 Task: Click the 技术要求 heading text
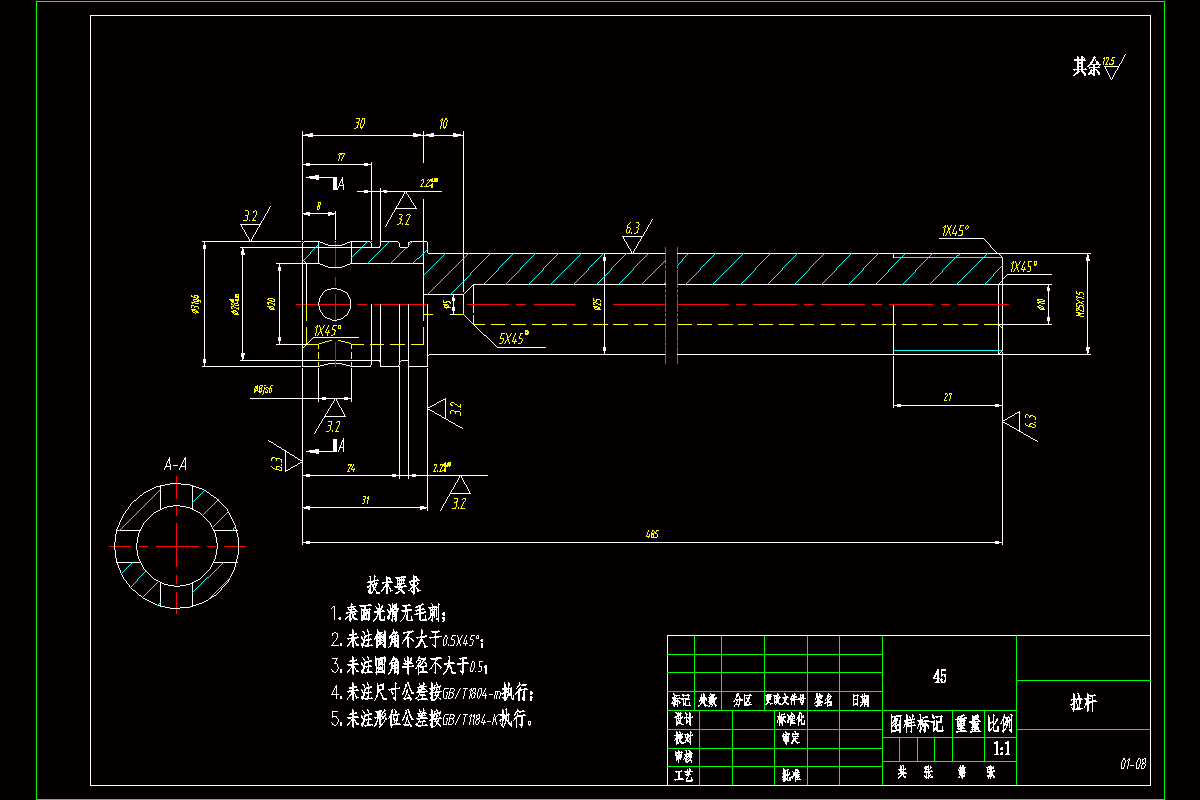coord(393,584)
